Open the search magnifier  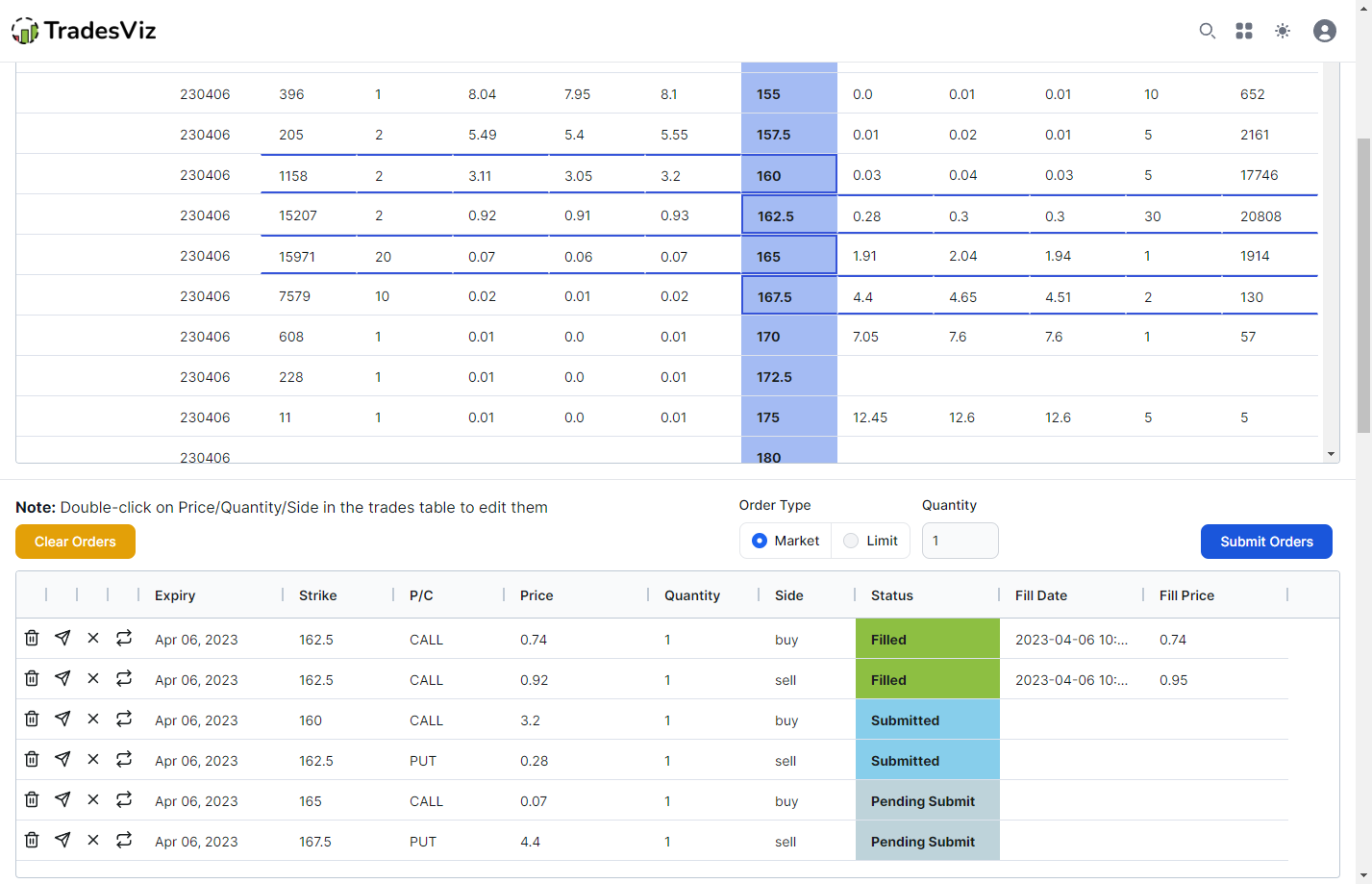click(x=1207, y=30)
